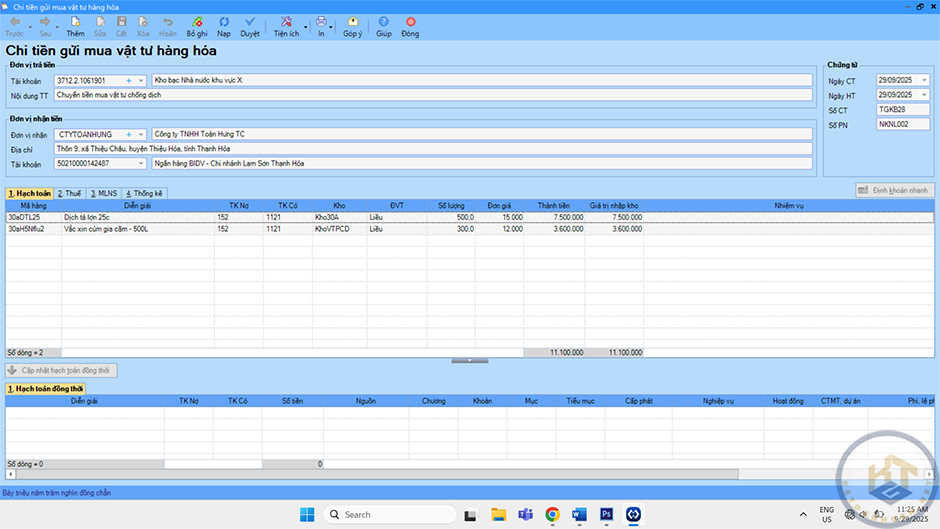The image size is (940, 529).
Task: Click the Bỏ ghi toolbar icon
Action: (x=196, y=22)
